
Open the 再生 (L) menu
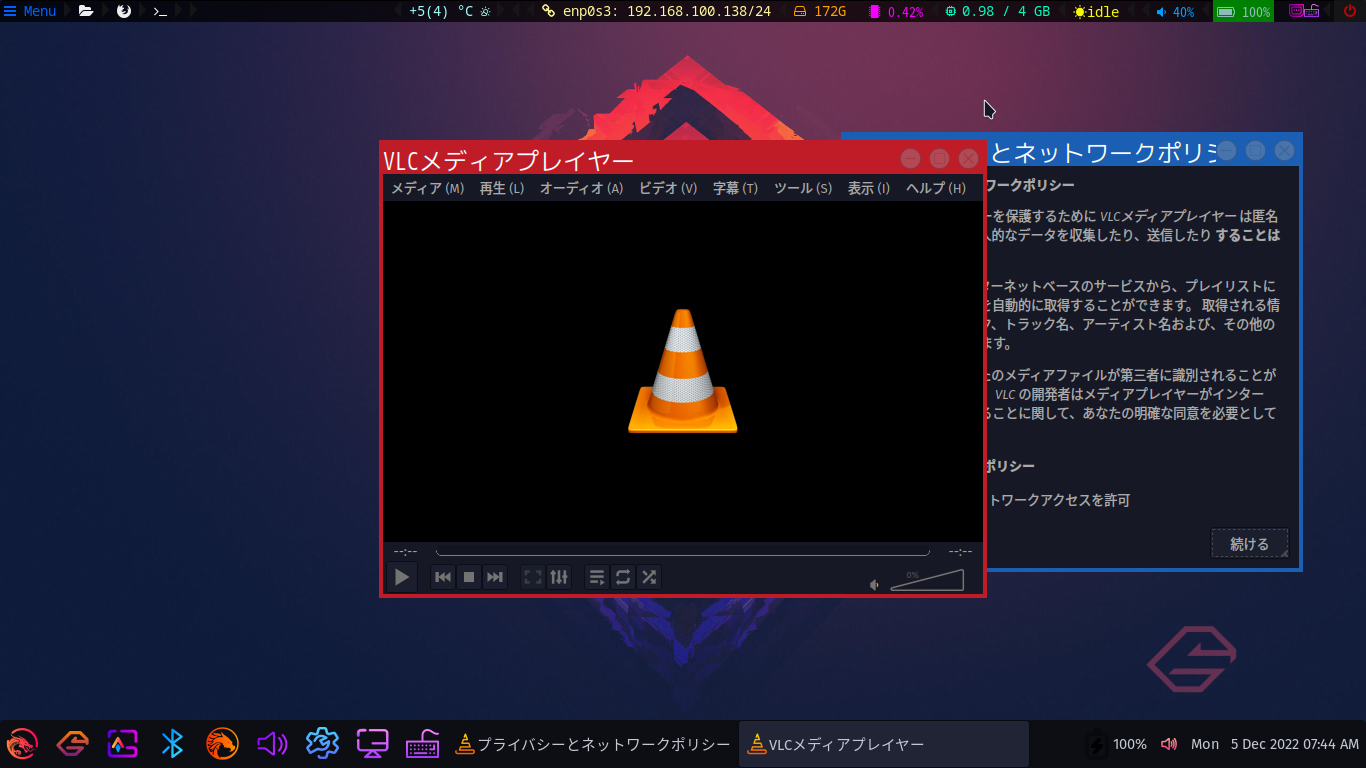(502, 188)
